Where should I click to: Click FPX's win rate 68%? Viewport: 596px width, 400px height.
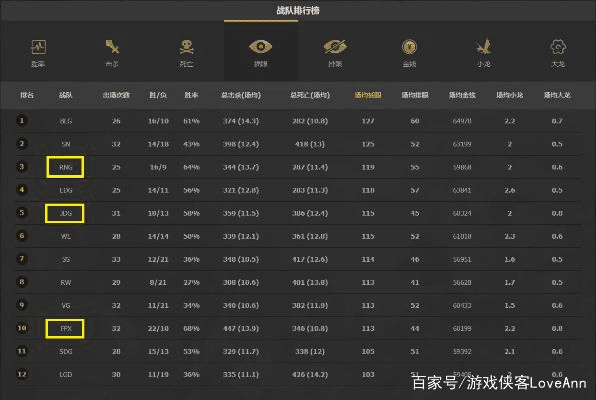pos(191,329)
